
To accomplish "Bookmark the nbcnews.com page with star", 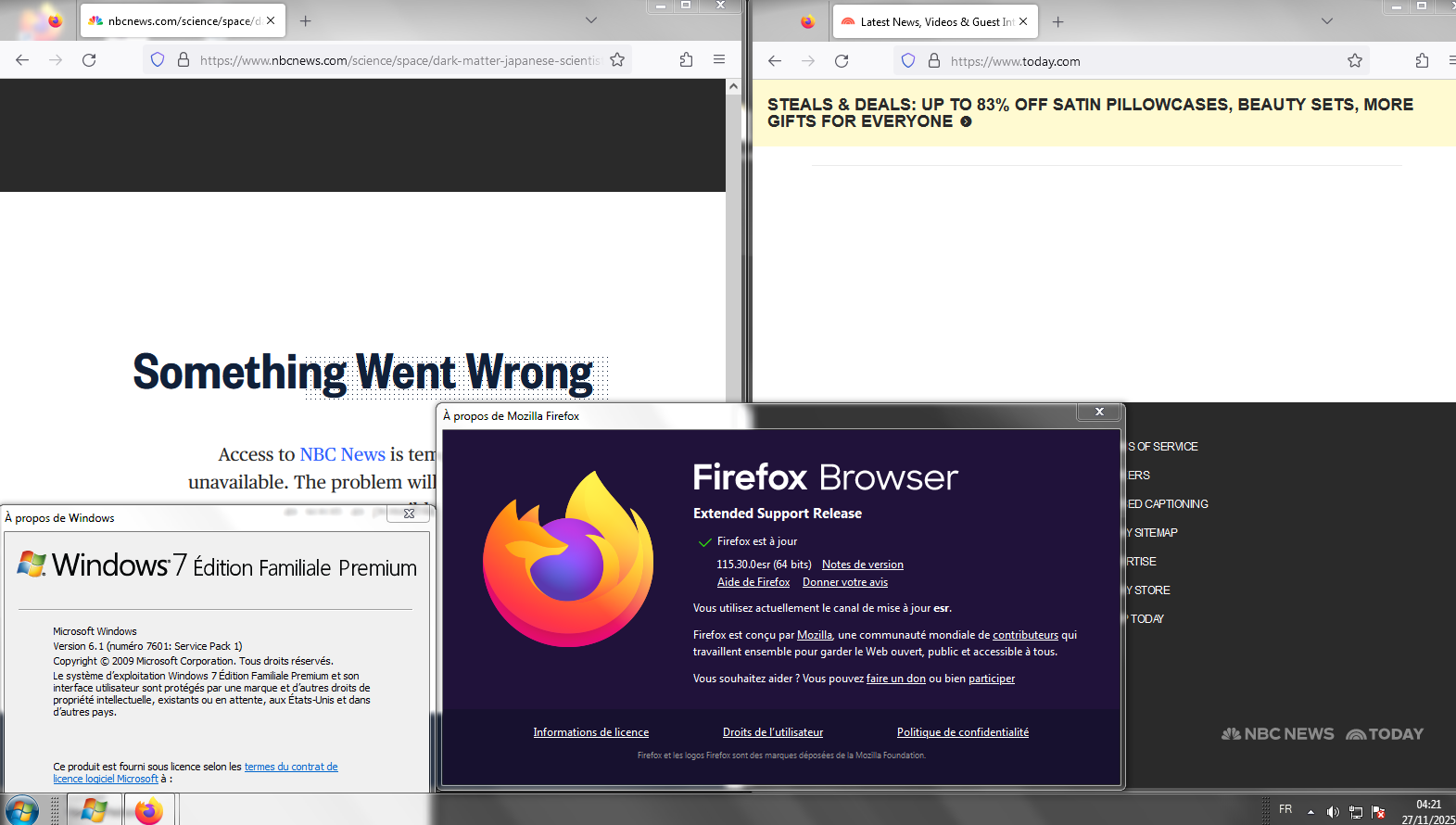I will click(617, 60).
